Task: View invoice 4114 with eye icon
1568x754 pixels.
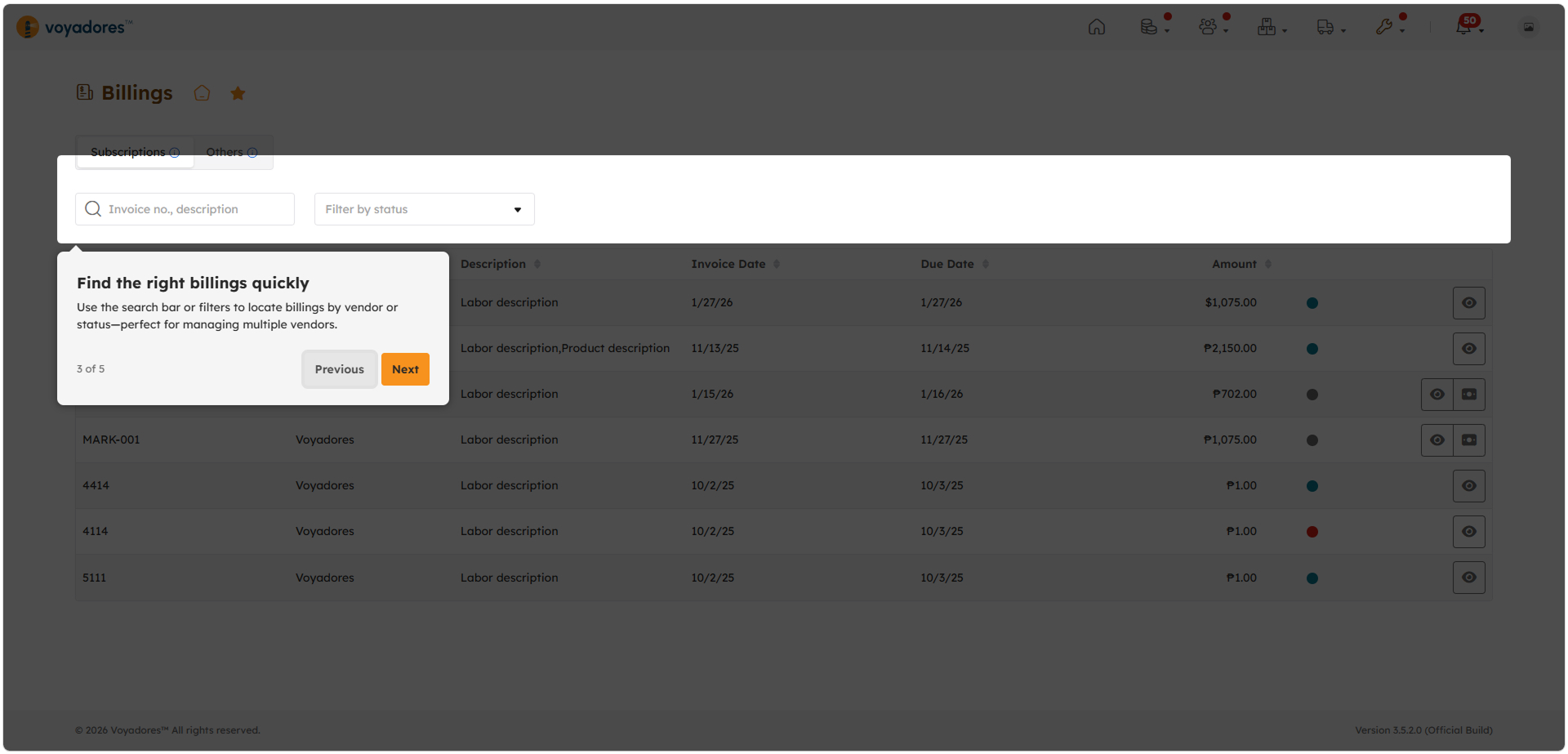Action: click(x=1469, y=532)
